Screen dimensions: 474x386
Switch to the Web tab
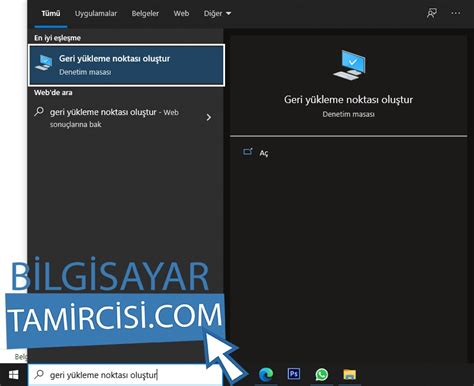tap(181, 13)
